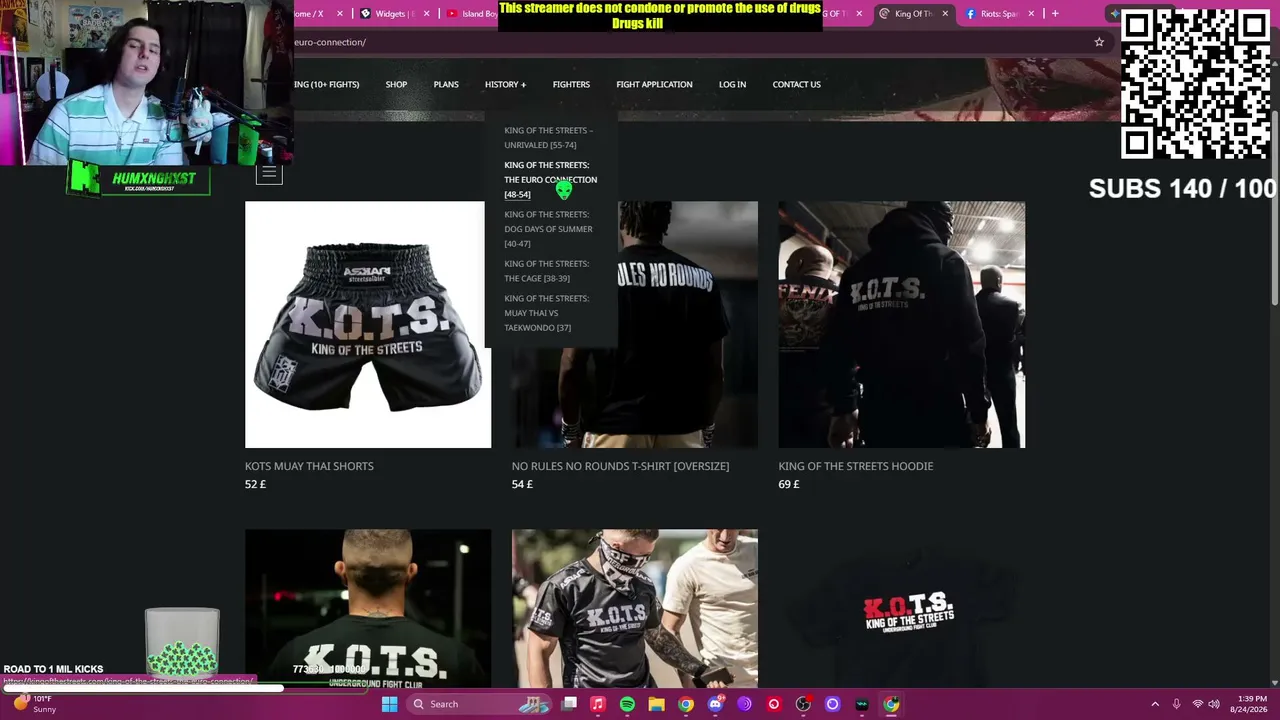1280x720 pixels.
Task: Open the first Chrome taskbar icon
Action: tap(686, 704)
